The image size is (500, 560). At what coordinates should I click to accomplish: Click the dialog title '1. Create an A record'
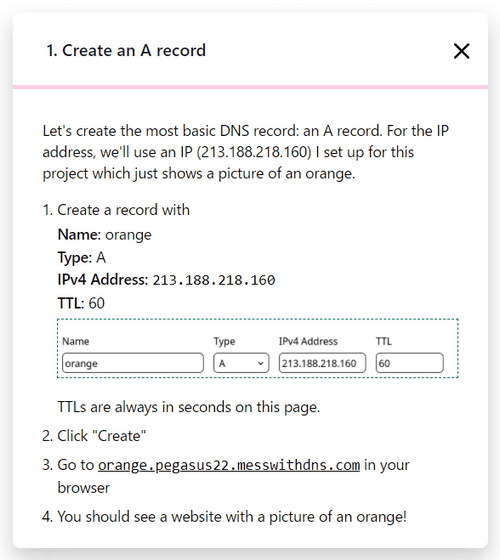(126, 50)
